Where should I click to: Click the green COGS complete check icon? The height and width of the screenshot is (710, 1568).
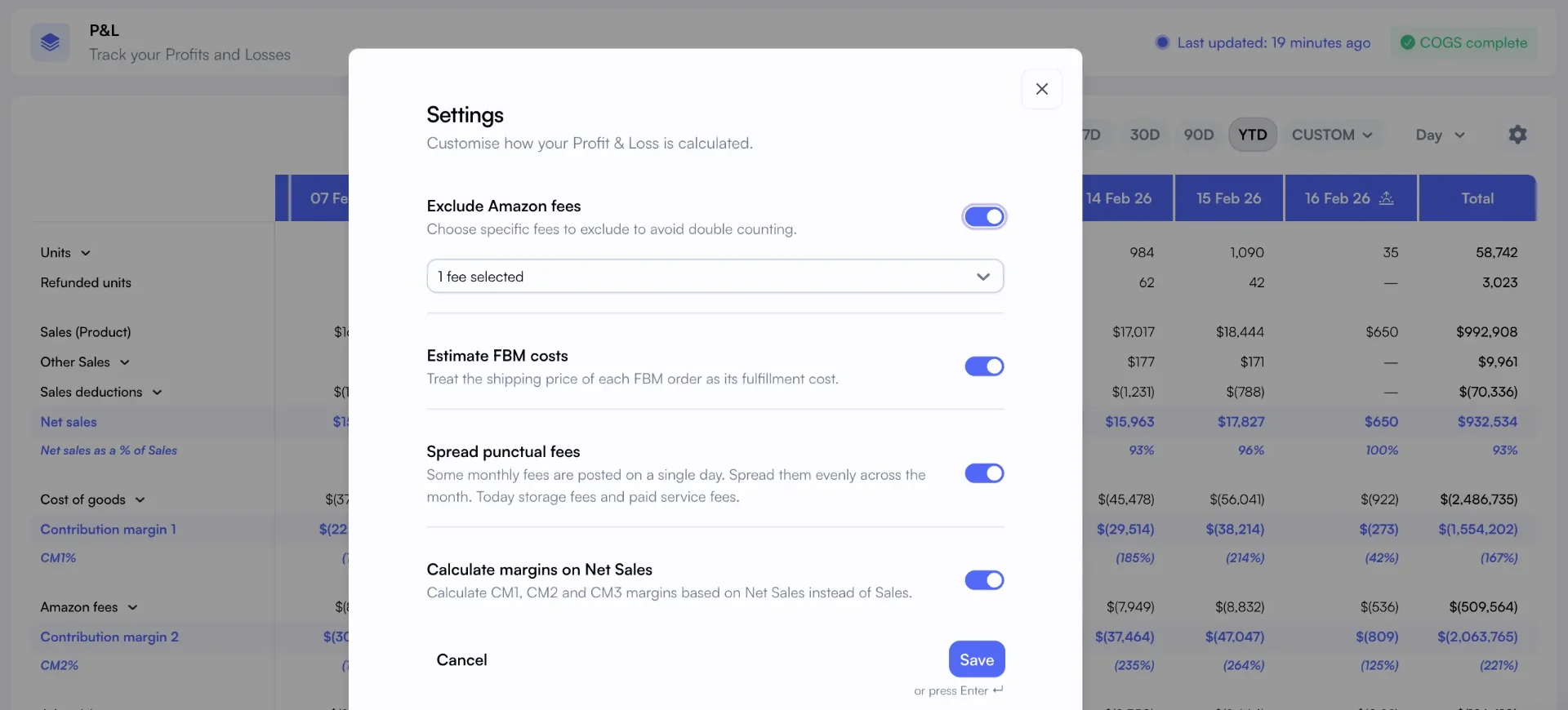1407,42
